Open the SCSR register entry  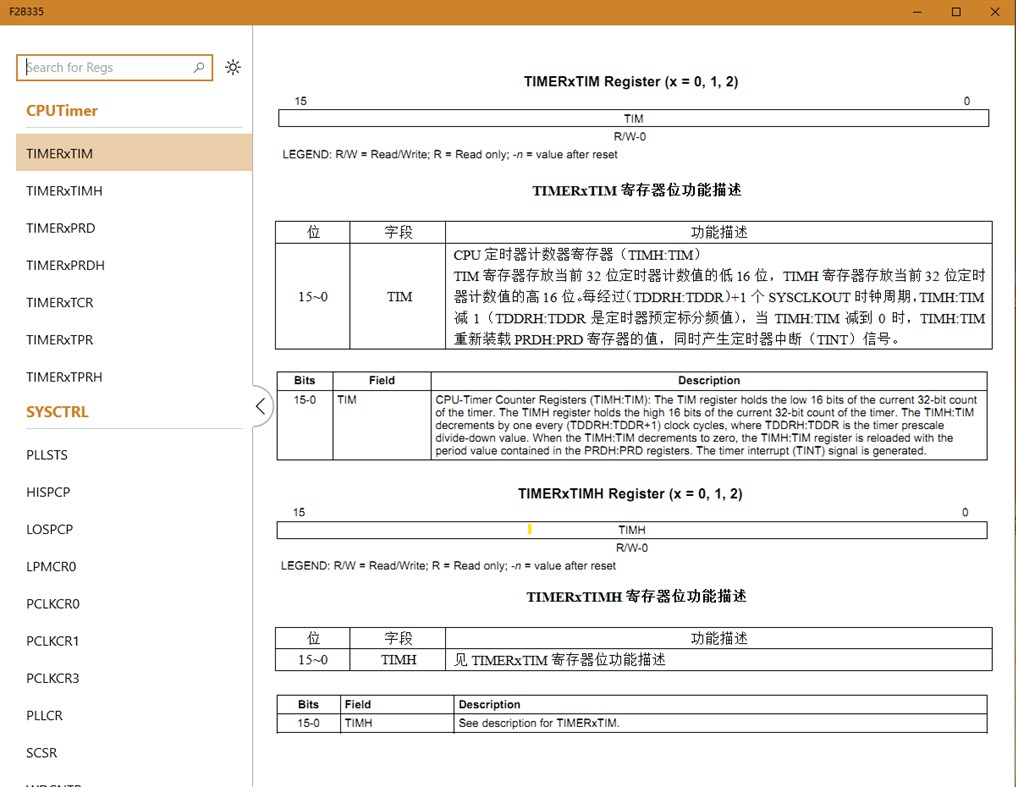[40, 752]
